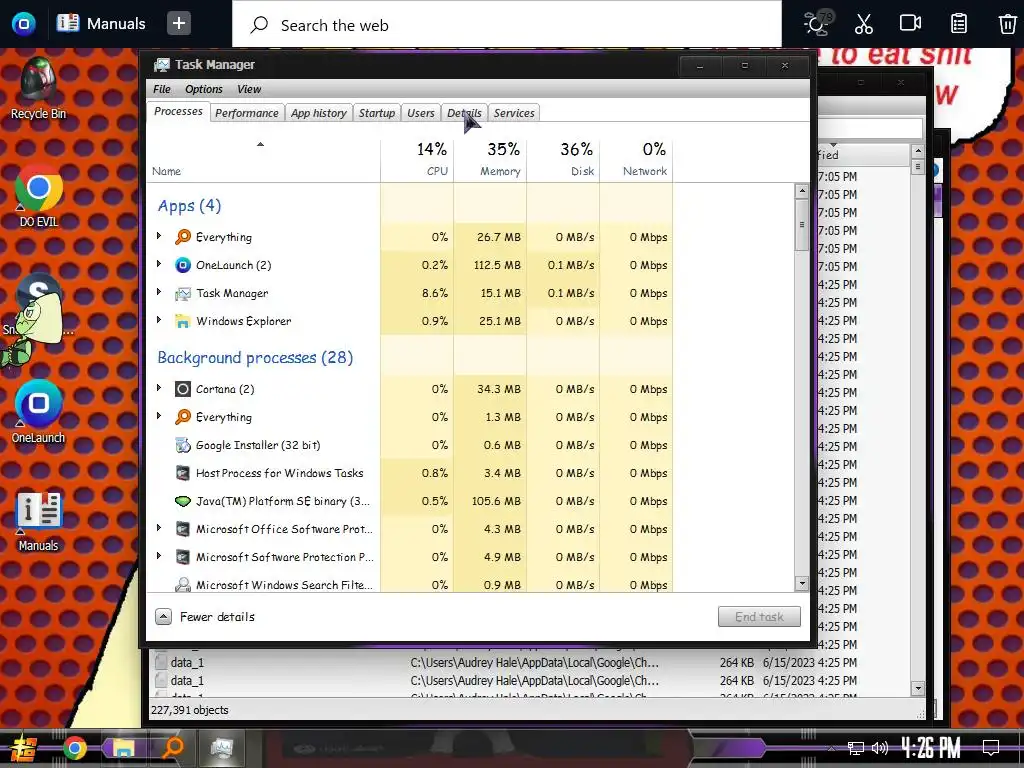
Task: Switch to the Startup tab
Action: 377,113
